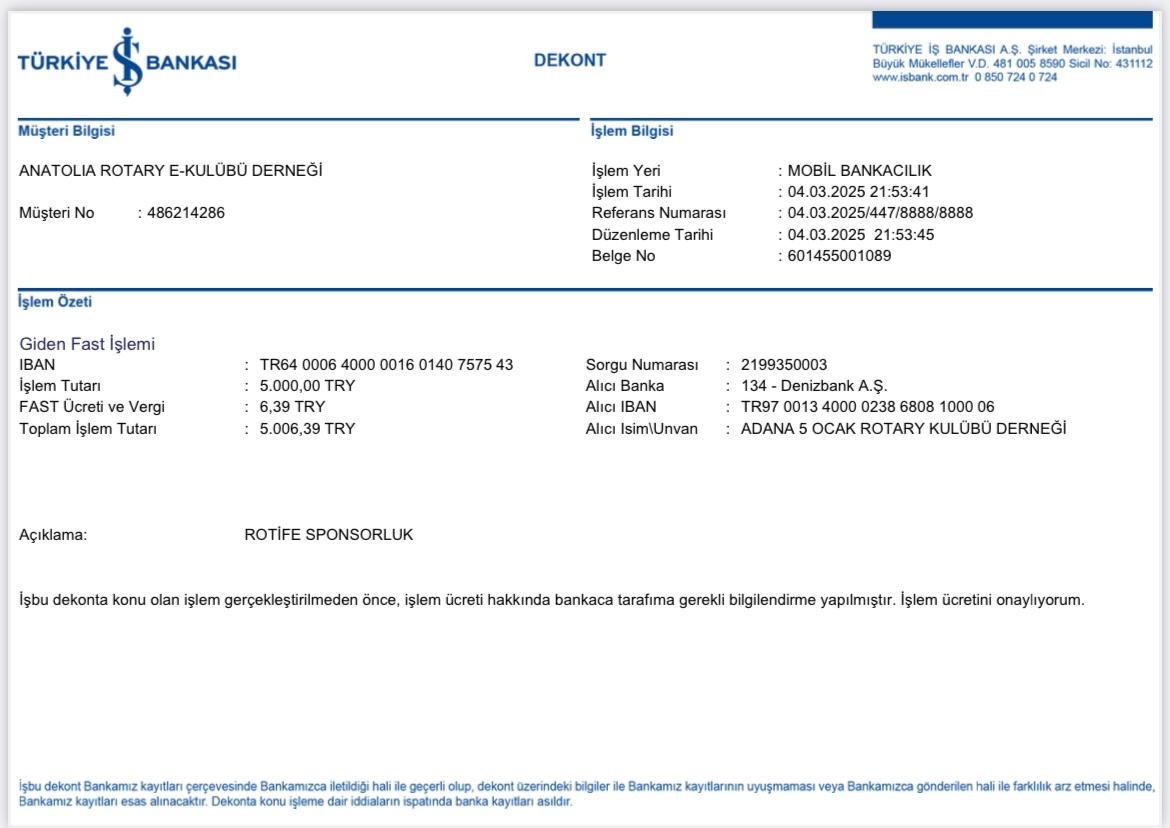Click the phone number "0 850 724 0 724"
The width and height of the screenshot is (1170, 828).
click(x=1016, y=78)
